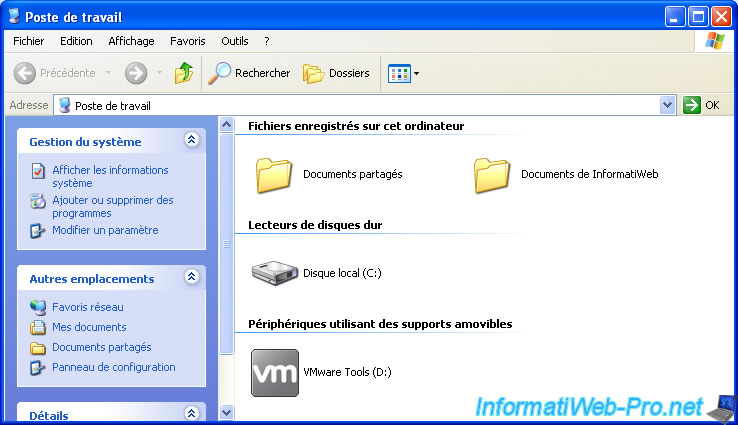
Task: Open the address bar dropdown list
Action: pyautogui.click(x=667, y=105)
